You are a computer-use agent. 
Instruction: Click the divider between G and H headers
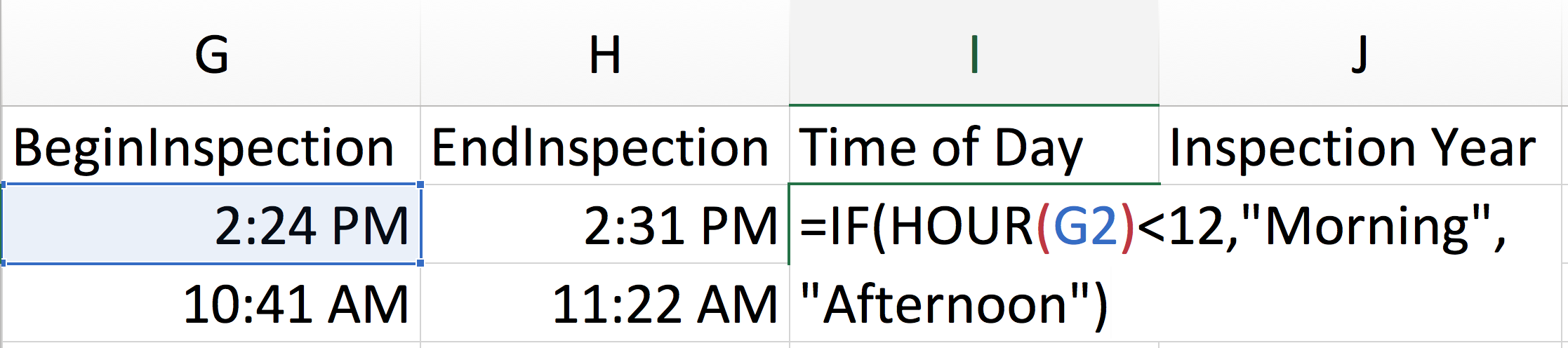[420, 53]
